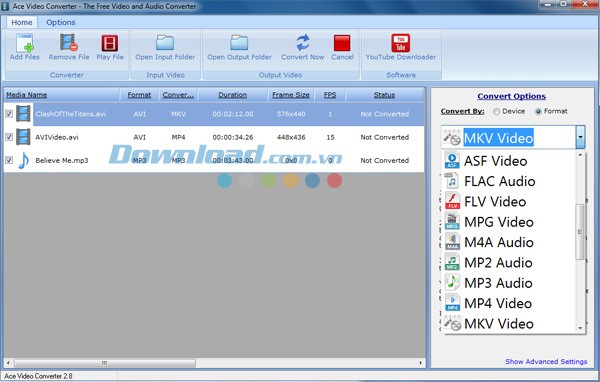
Task: Click the Add Files icon
Action: [25, 43]
